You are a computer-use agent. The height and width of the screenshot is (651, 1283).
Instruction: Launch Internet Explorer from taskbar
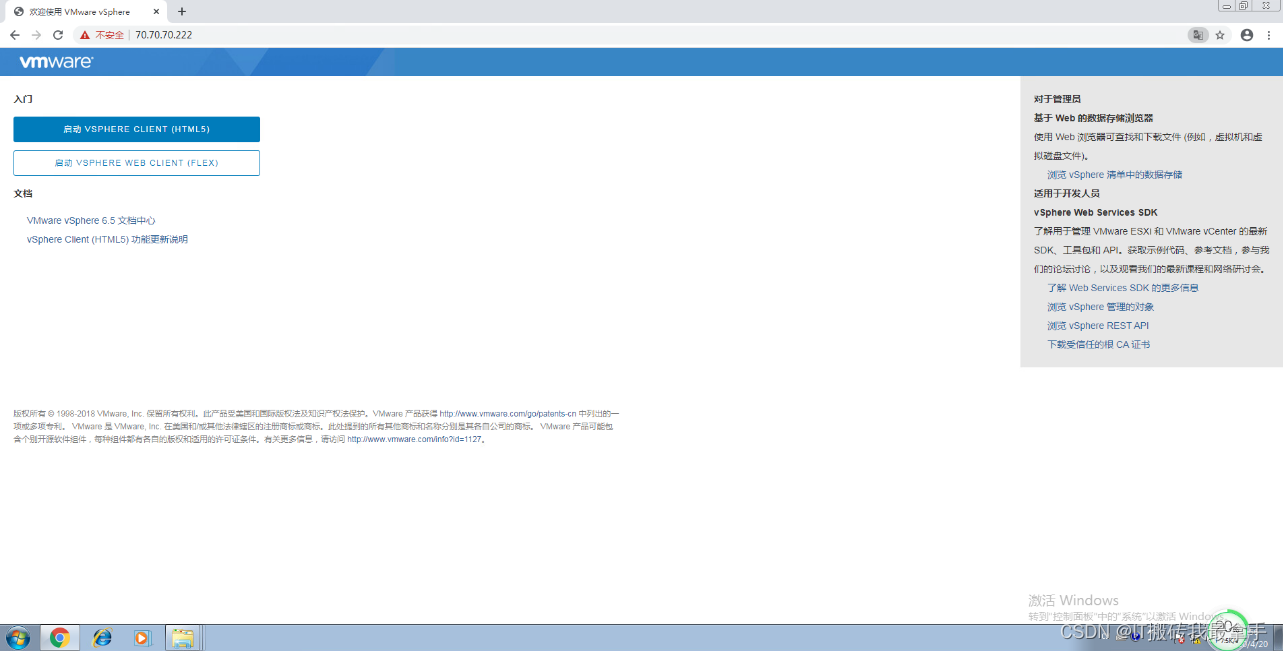101,638
